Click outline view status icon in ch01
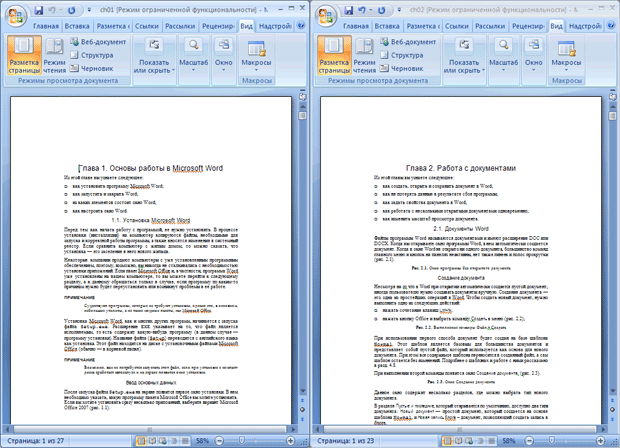Viewport: 620px width, 448px height. (x=174, y=440)
